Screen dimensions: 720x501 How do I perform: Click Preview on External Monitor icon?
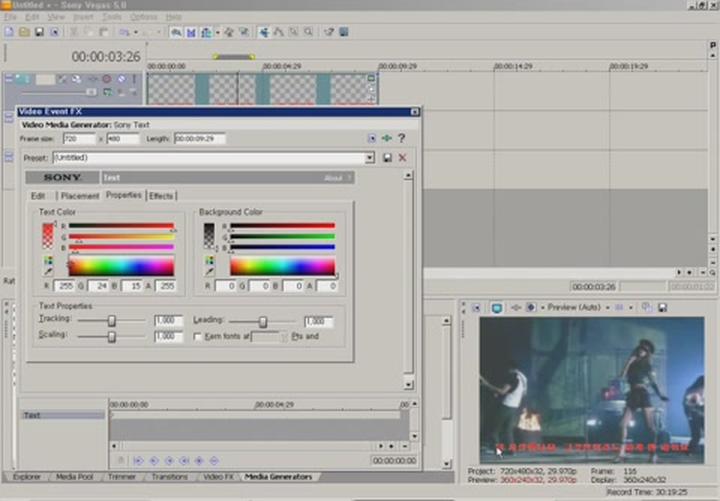(x=497, y=308)
